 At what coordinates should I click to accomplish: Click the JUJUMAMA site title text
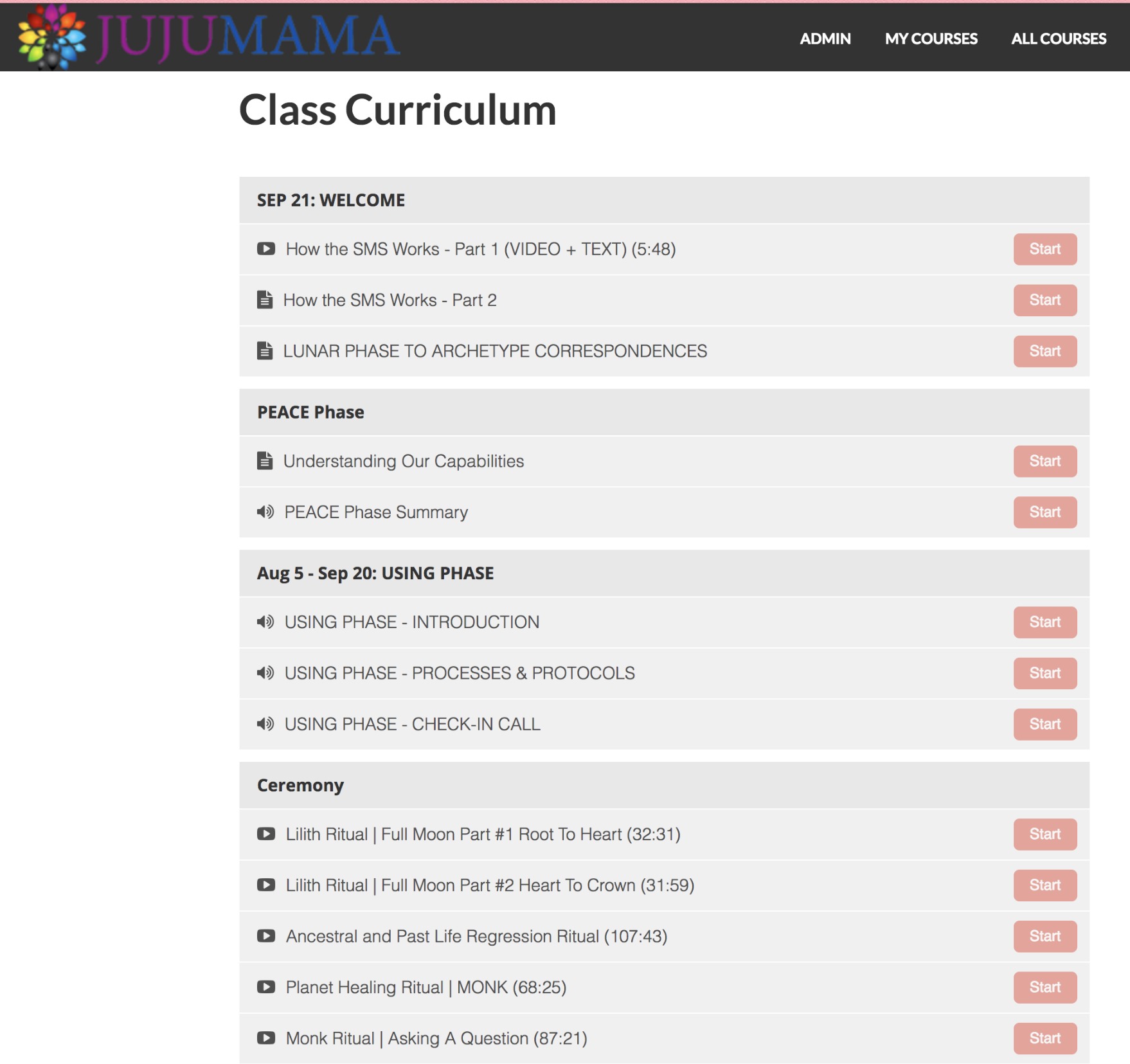click(247, 37)
